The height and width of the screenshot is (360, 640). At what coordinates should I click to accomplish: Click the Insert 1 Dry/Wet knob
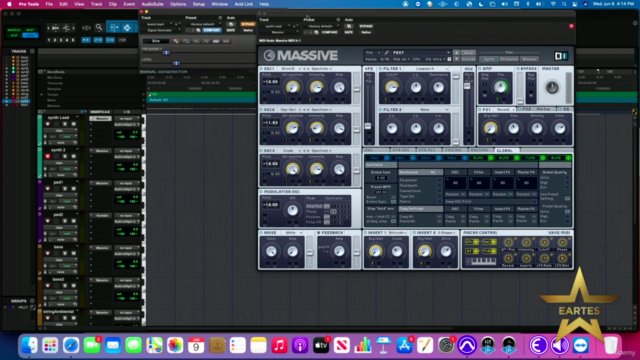coord(375,251)
